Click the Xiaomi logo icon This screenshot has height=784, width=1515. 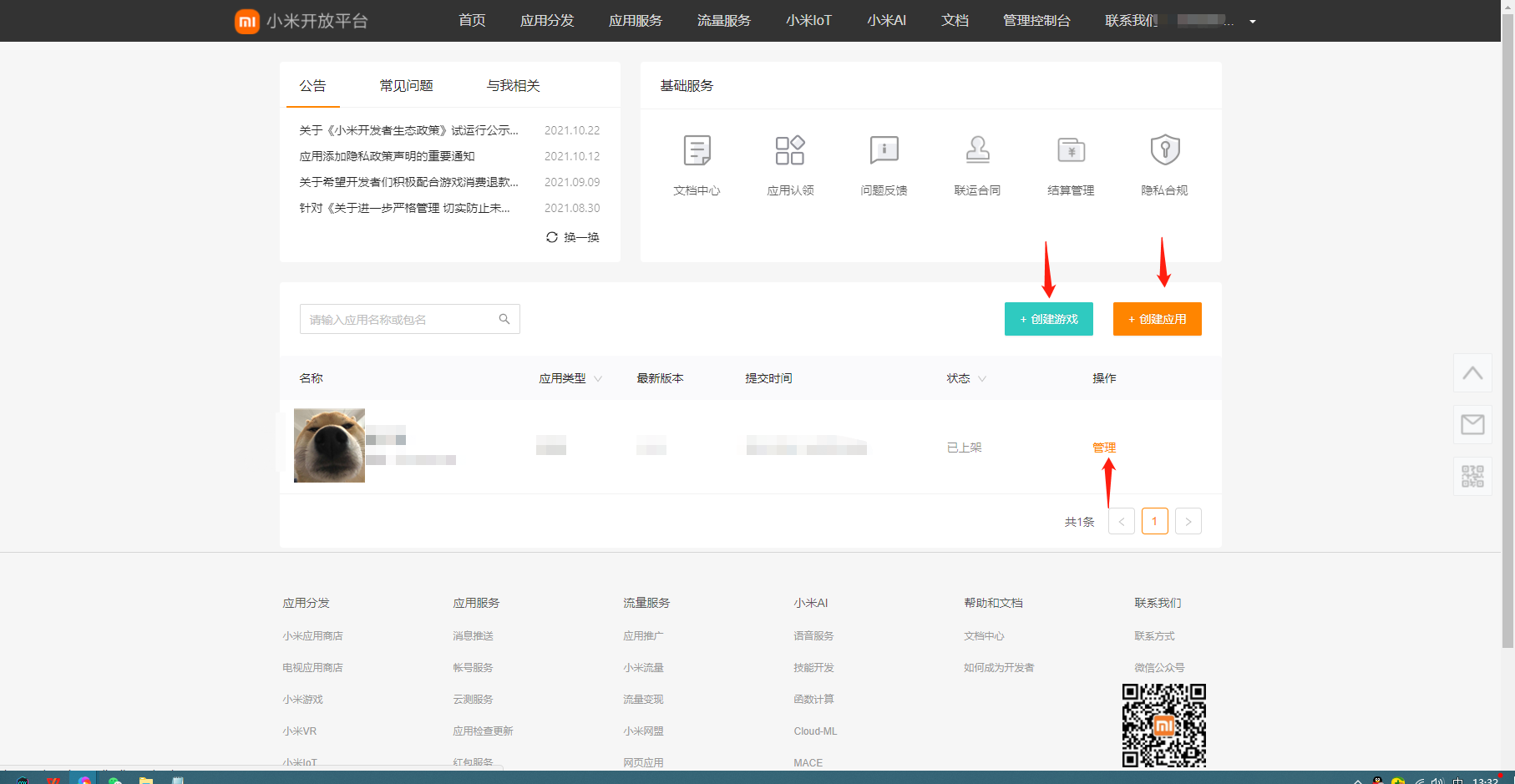pos(246,21)
